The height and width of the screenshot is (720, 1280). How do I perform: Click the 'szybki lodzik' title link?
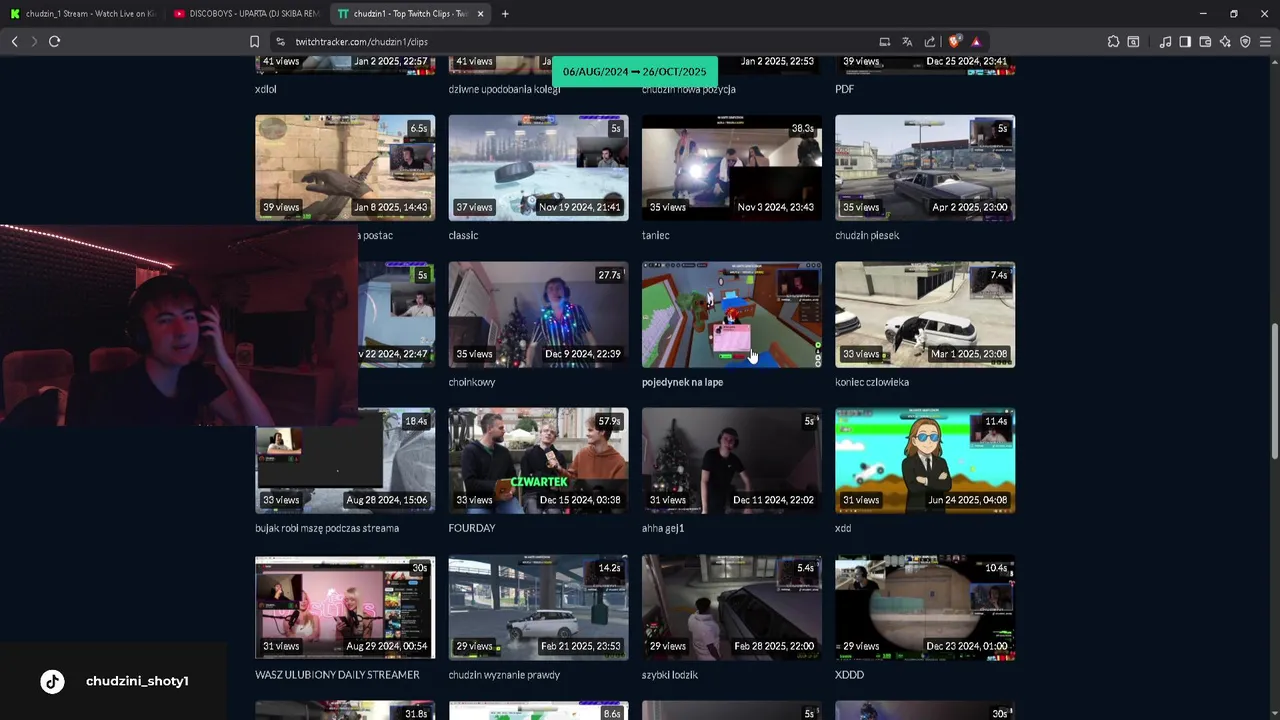click(x=670, y=675)
